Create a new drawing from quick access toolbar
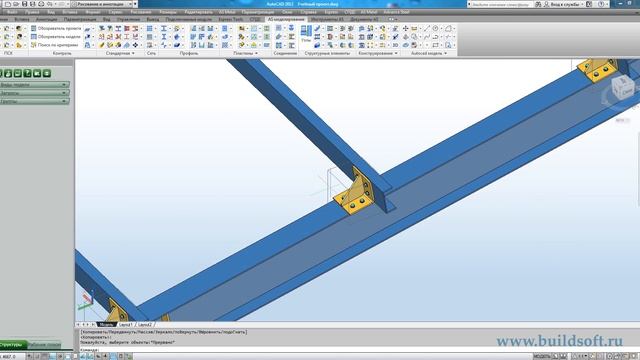 tap(8, 4)
